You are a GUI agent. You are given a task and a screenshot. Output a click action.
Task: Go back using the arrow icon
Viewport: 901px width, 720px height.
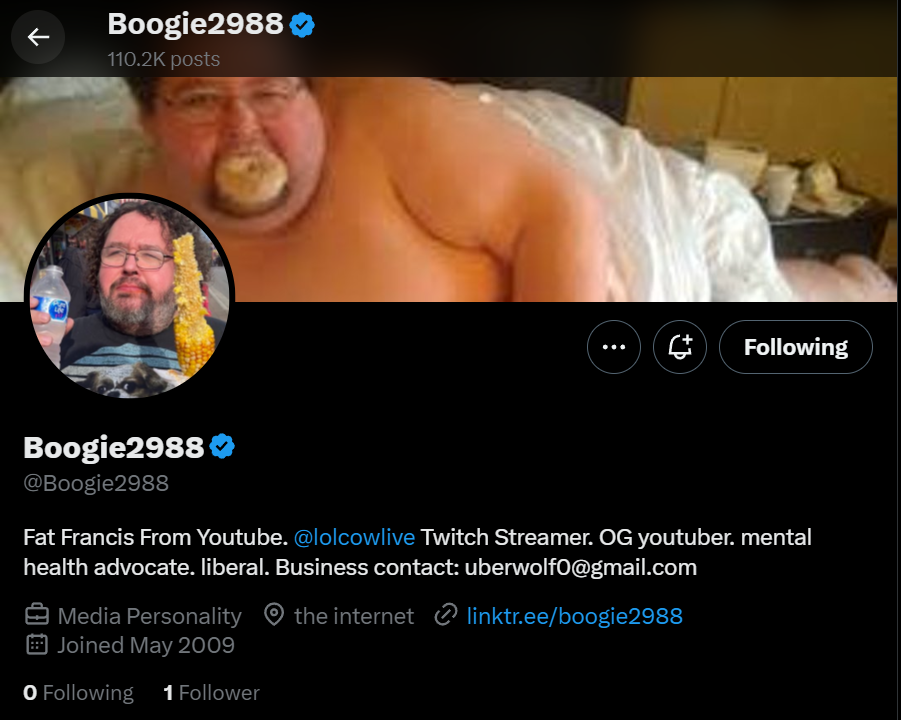pos(38,37)
